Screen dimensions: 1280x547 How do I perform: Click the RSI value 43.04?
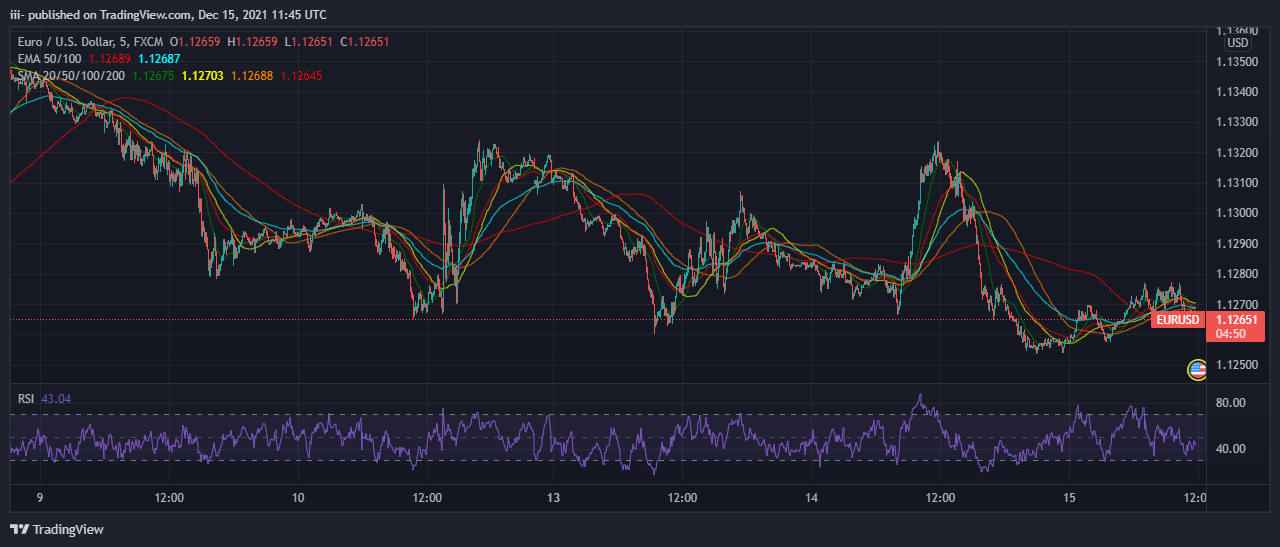coord(56,399)
